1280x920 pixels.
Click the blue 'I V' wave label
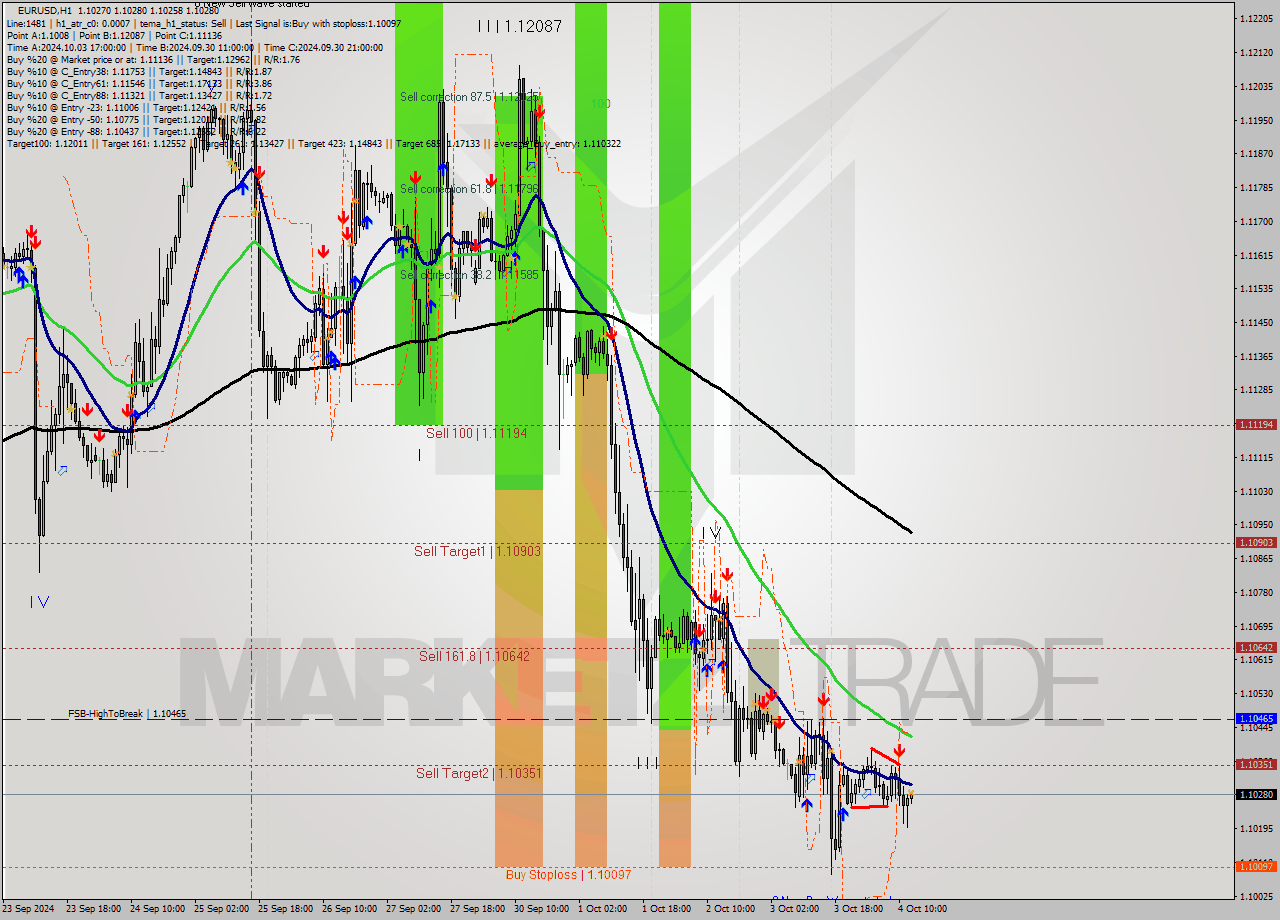coord(39,602)
